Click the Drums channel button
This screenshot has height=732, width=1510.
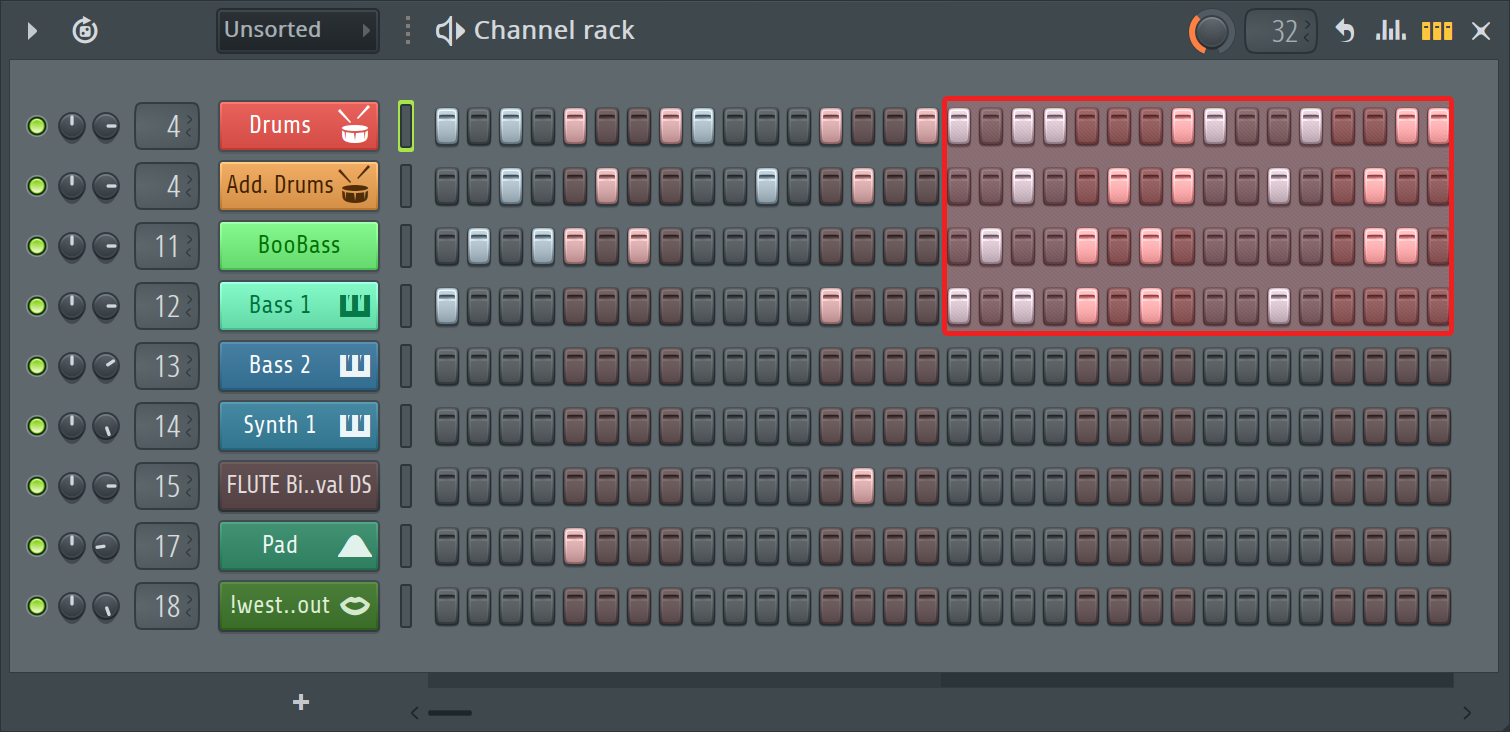pos(299,126)
